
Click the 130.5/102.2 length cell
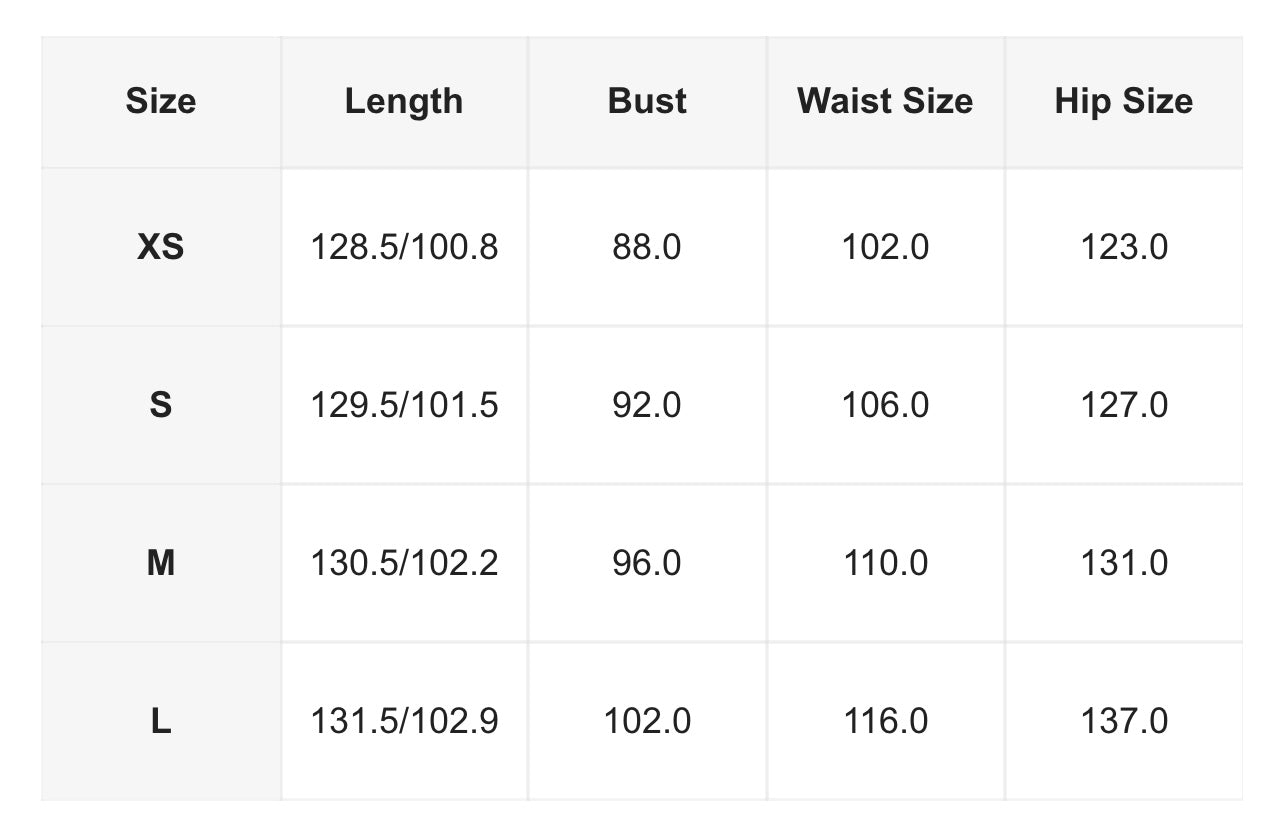(x=404, y=563)
